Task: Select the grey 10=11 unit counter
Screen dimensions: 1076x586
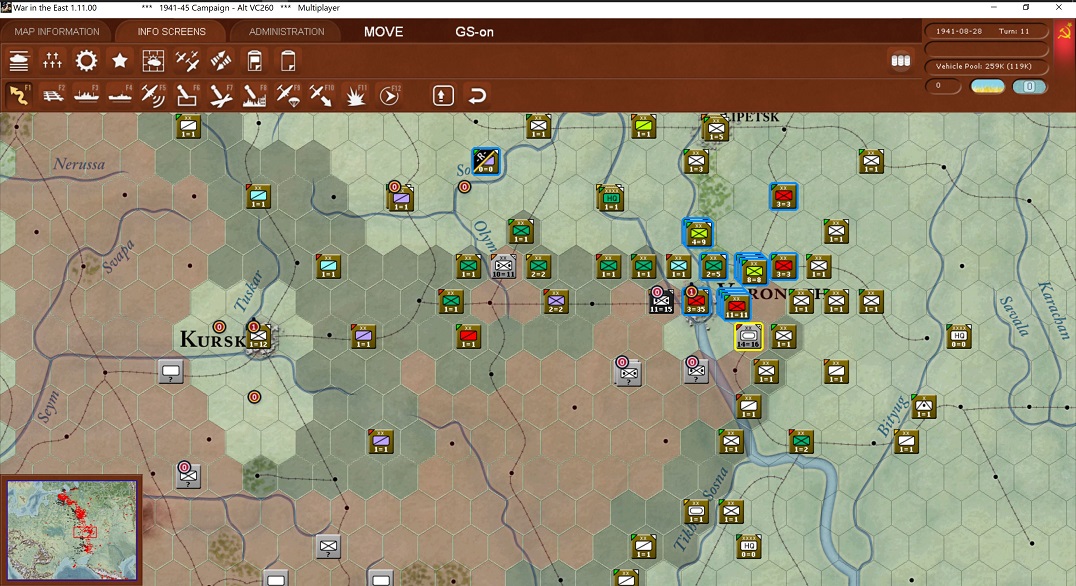Action: [x=503, y=266]
